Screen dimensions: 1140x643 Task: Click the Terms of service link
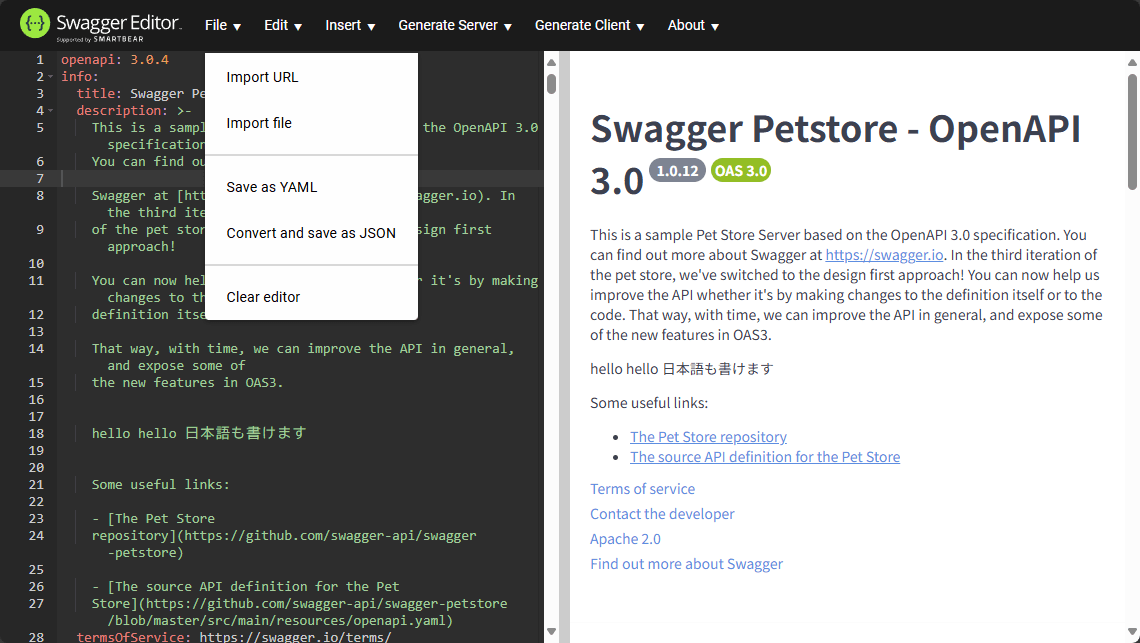(x=642, y=489)
